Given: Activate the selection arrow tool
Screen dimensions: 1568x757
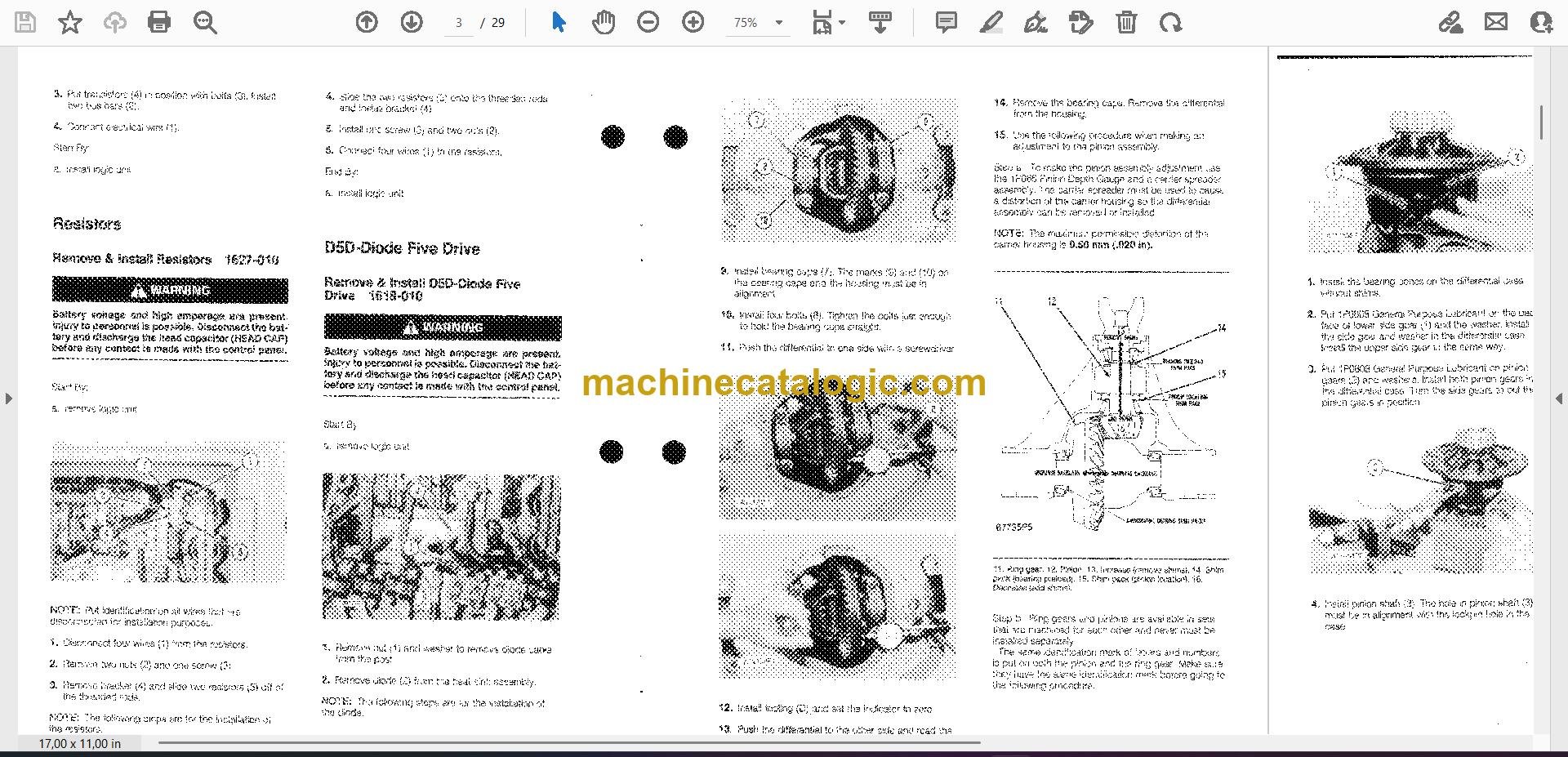Looking at the screenshot, I should click(x=559, y=22).
